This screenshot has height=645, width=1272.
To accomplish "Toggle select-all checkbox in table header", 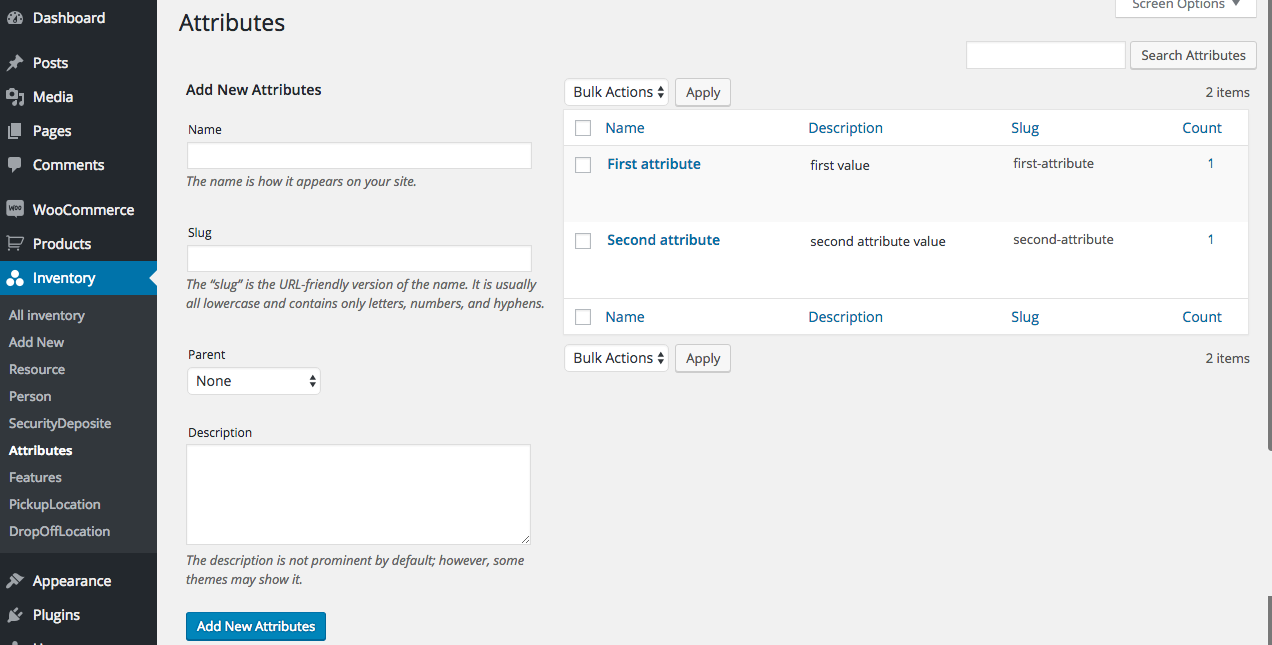I will [583, 128].
